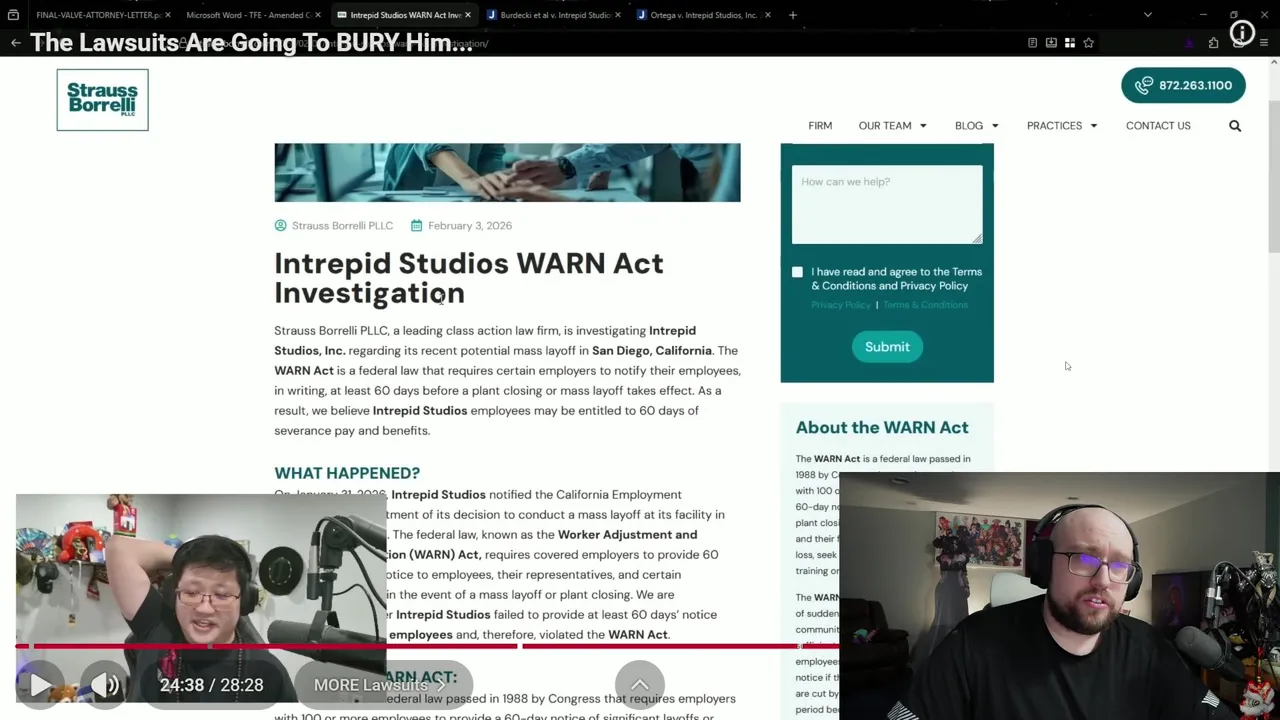
Task: Click the WHAT HAPPENED? heading
Action: point(347,473)
